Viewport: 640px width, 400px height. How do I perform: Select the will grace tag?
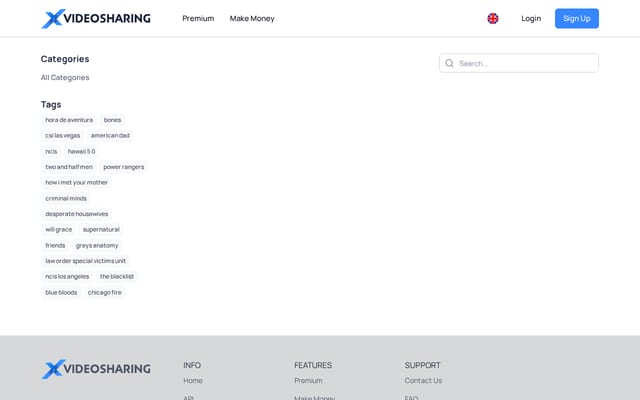click(x=58, y=230)
